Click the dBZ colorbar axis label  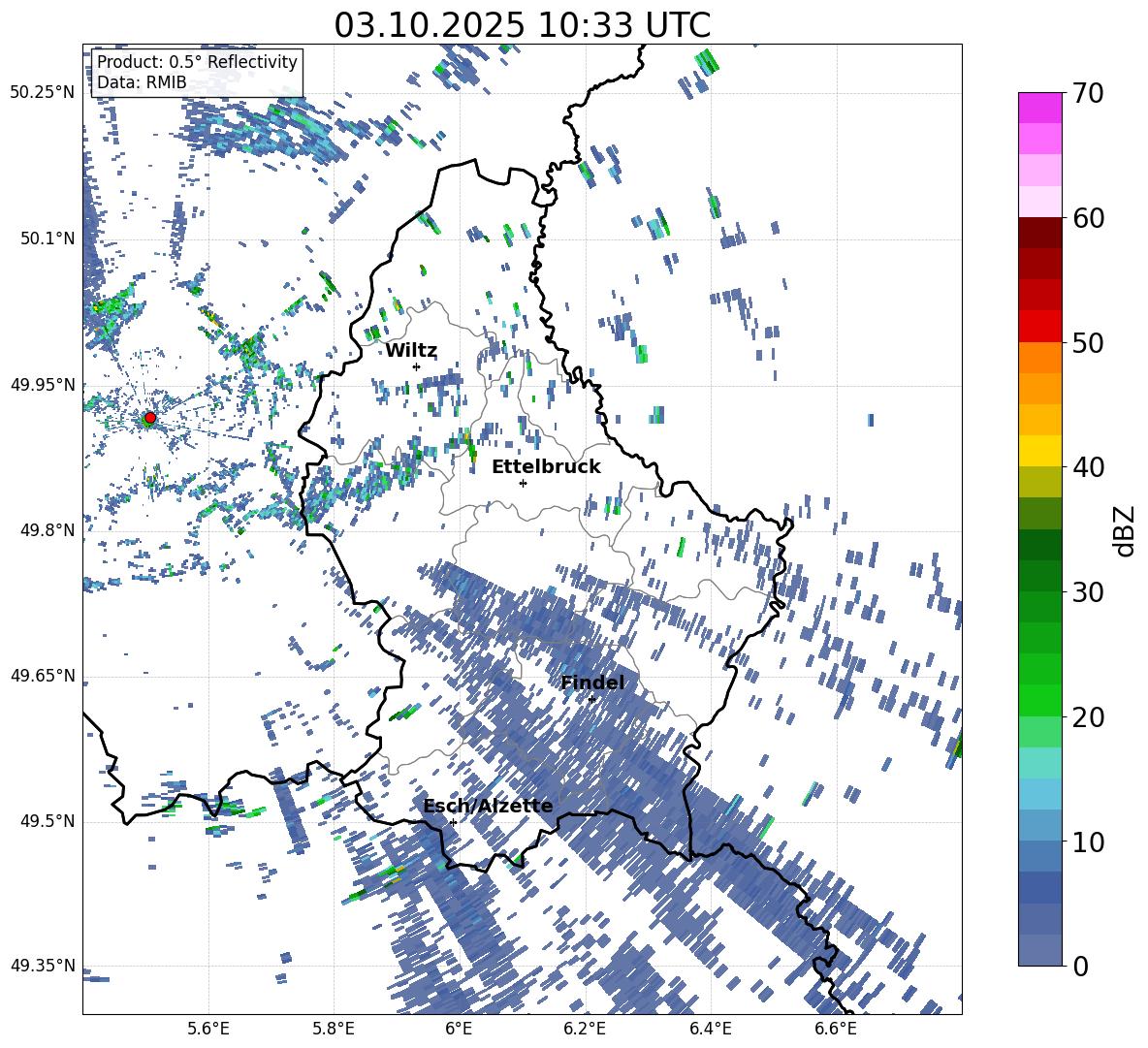(1125, 530)
